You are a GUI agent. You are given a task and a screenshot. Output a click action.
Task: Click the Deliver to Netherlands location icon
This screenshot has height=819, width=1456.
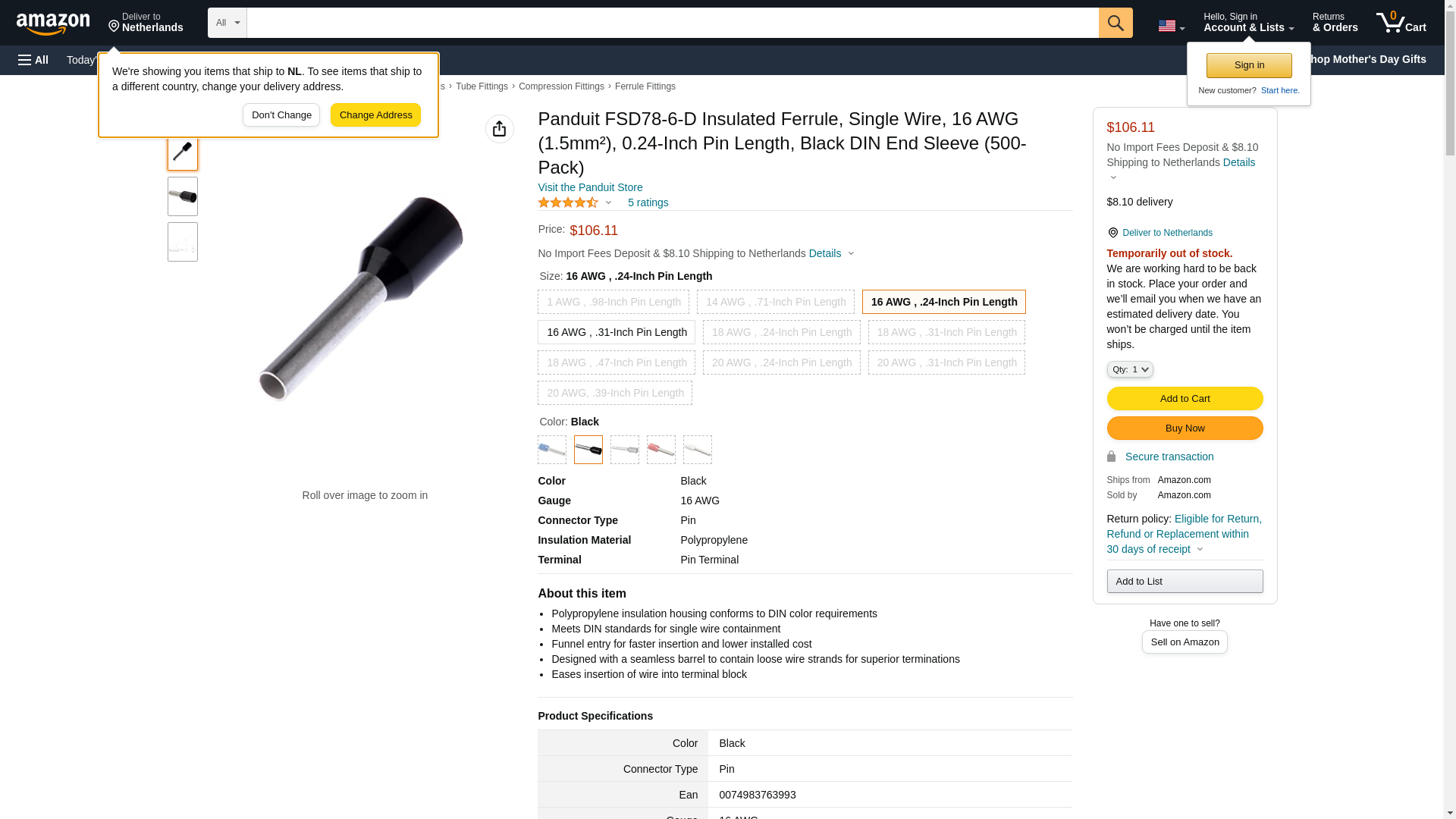click(146, 23)
